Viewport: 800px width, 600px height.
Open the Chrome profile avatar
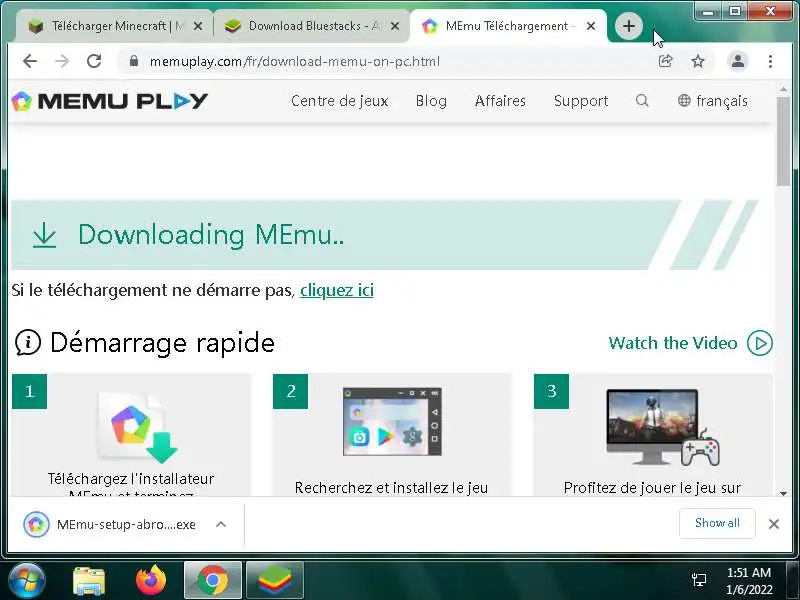pos(738,61)
